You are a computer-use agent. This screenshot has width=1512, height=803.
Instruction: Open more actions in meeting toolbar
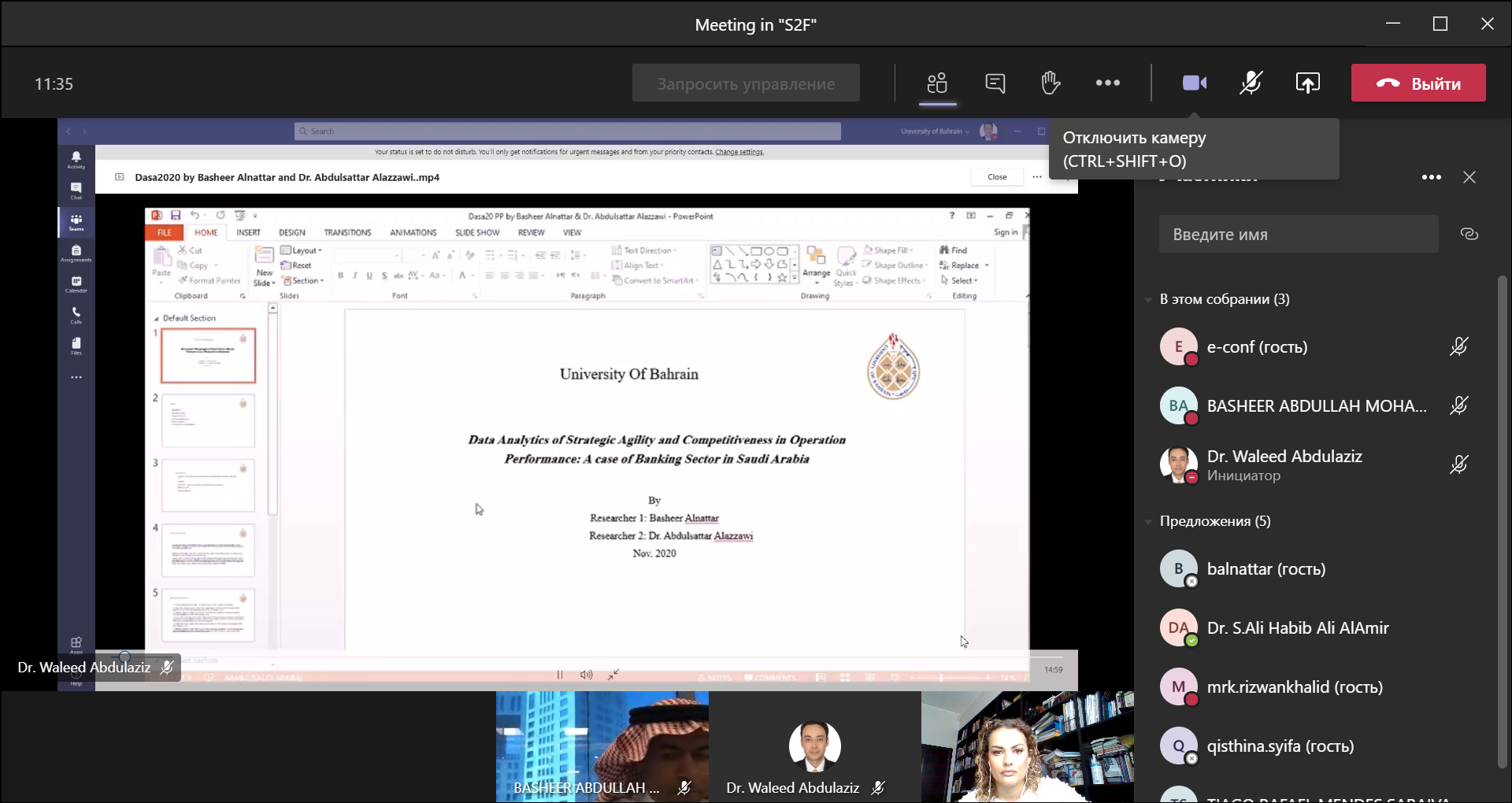[x=1108, y=83]
